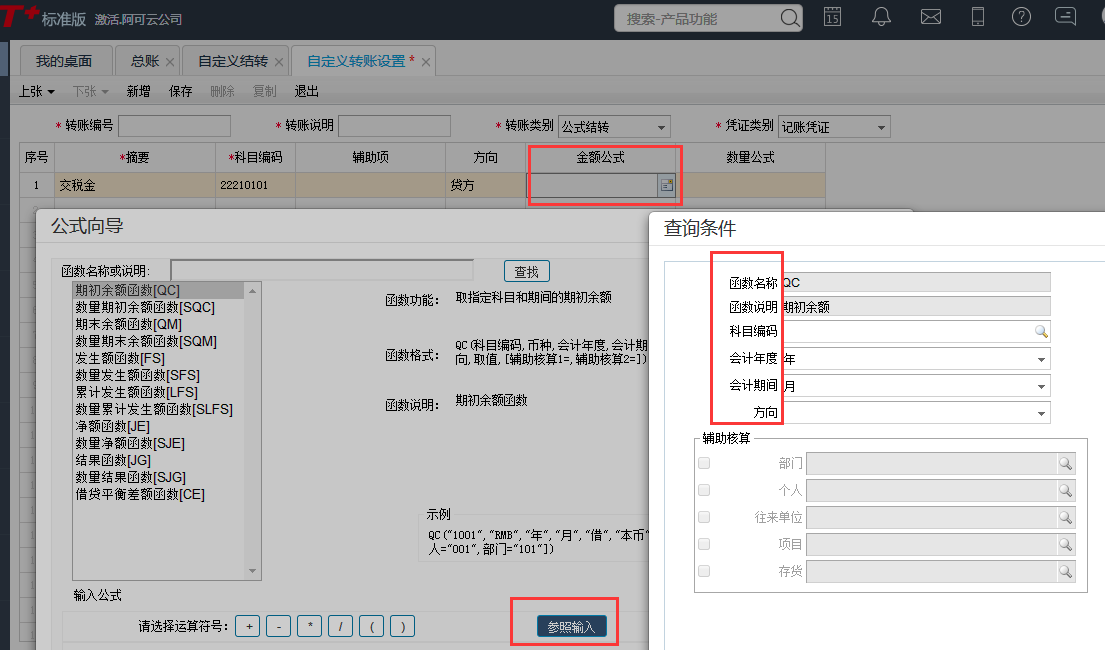This screenshot has height=650, width=1105.
Task: Open the mail envelope icon
Action: [931, 17]
